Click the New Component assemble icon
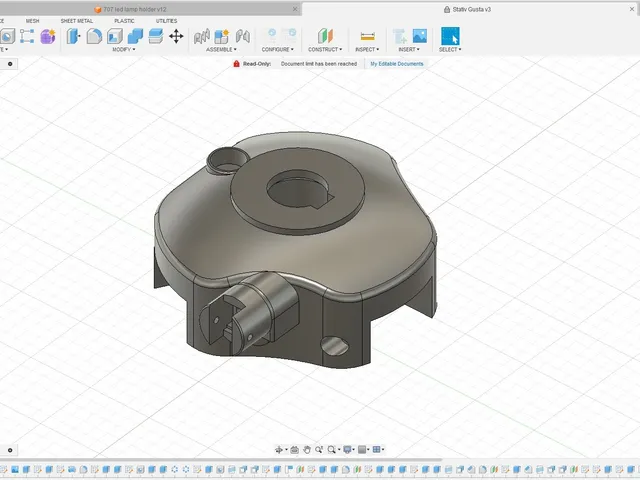Screen dimensions: 640x480 [x=222, y=36]
